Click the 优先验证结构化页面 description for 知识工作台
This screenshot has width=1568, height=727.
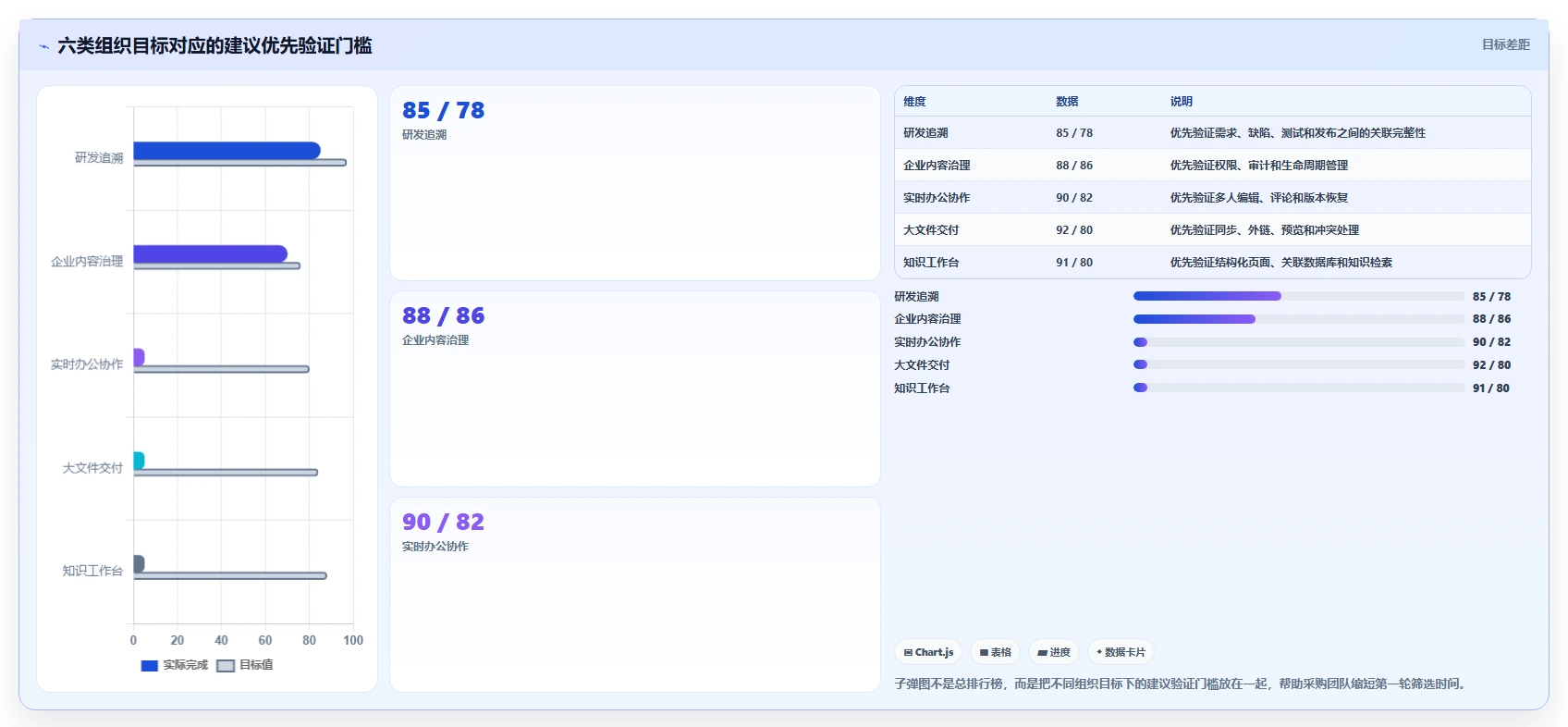pos(1281,263)
